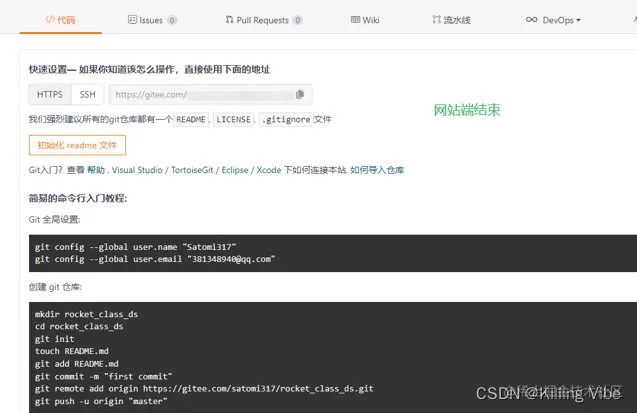Open the 流水线 tab

click(x=451, y=20)
